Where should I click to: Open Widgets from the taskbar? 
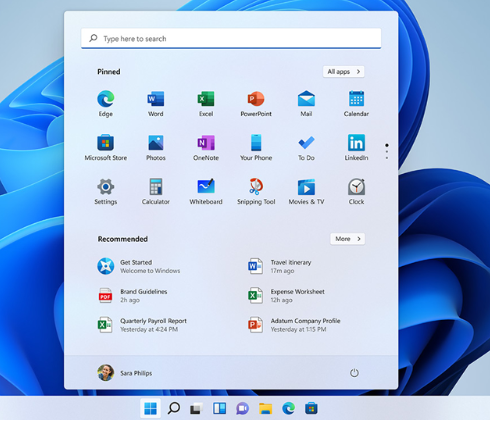(219, 408)
